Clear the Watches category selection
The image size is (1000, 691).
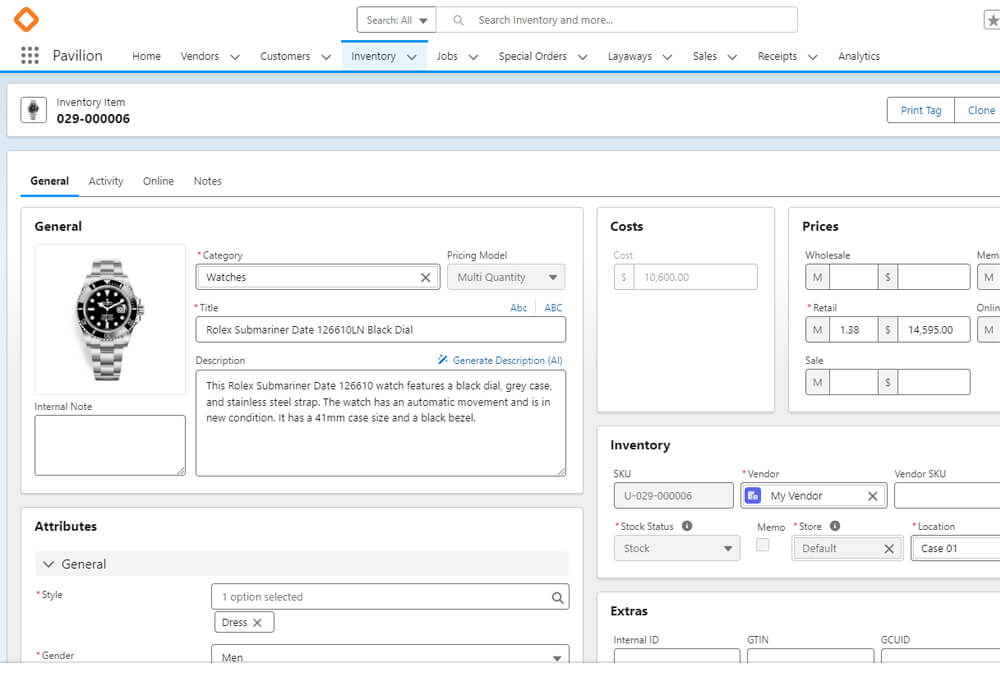point(425,278)
